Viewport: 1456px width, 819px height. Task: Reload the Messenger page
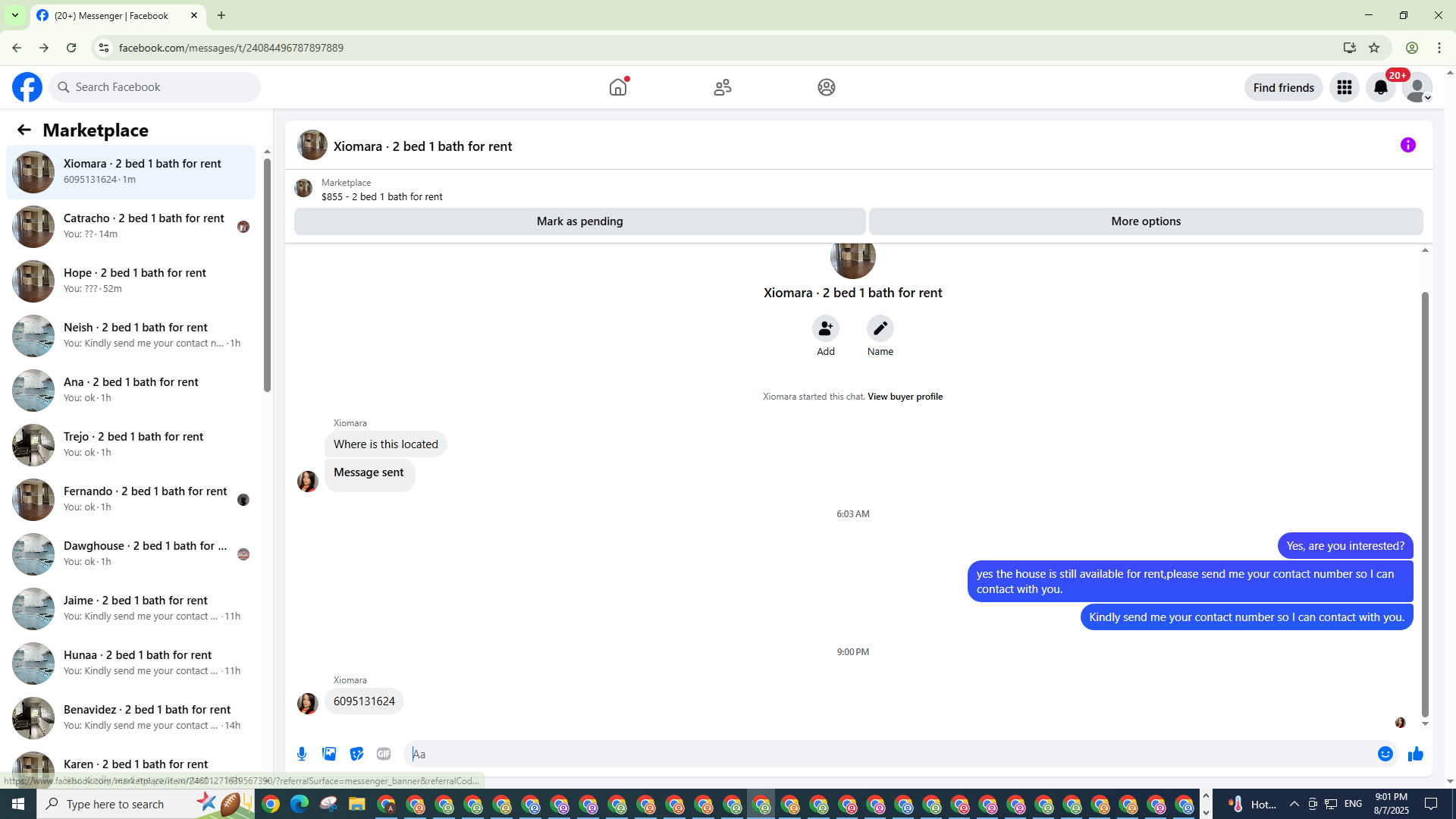point(71,48)
